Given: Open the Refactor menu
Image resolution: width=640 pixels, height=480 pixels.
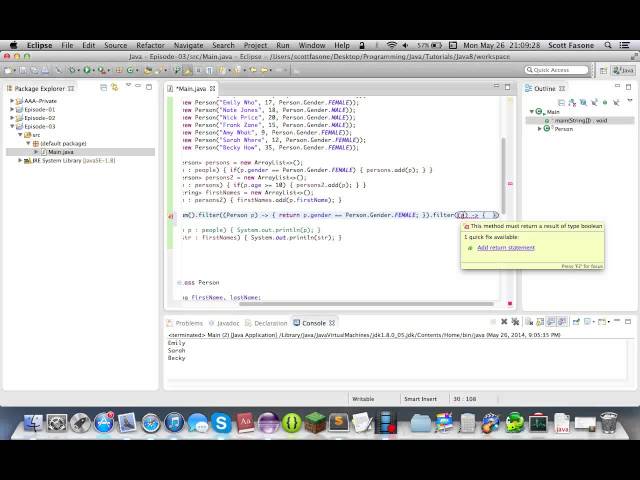Looking at the screenshot, I should click(150, 45).
